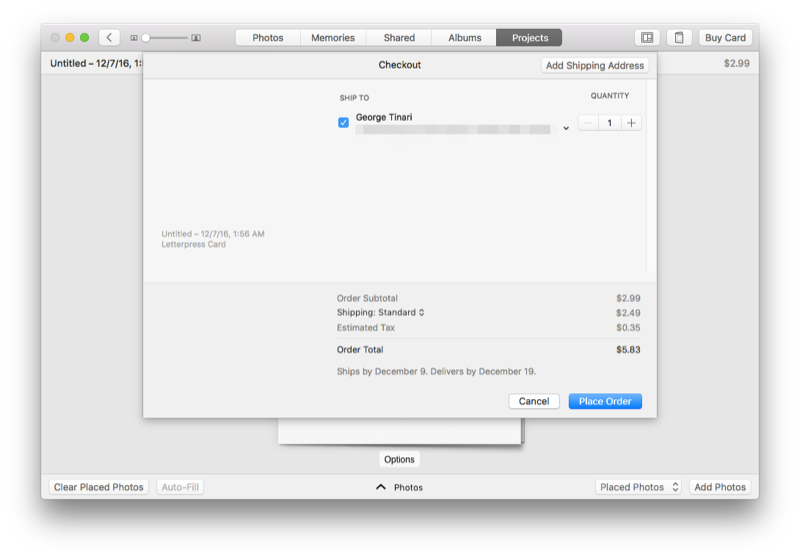Click the up chevron beside Photos at bottom
The height and width of the screenshot is (558, 800).
pyautogui.click(x=380, y=487)
